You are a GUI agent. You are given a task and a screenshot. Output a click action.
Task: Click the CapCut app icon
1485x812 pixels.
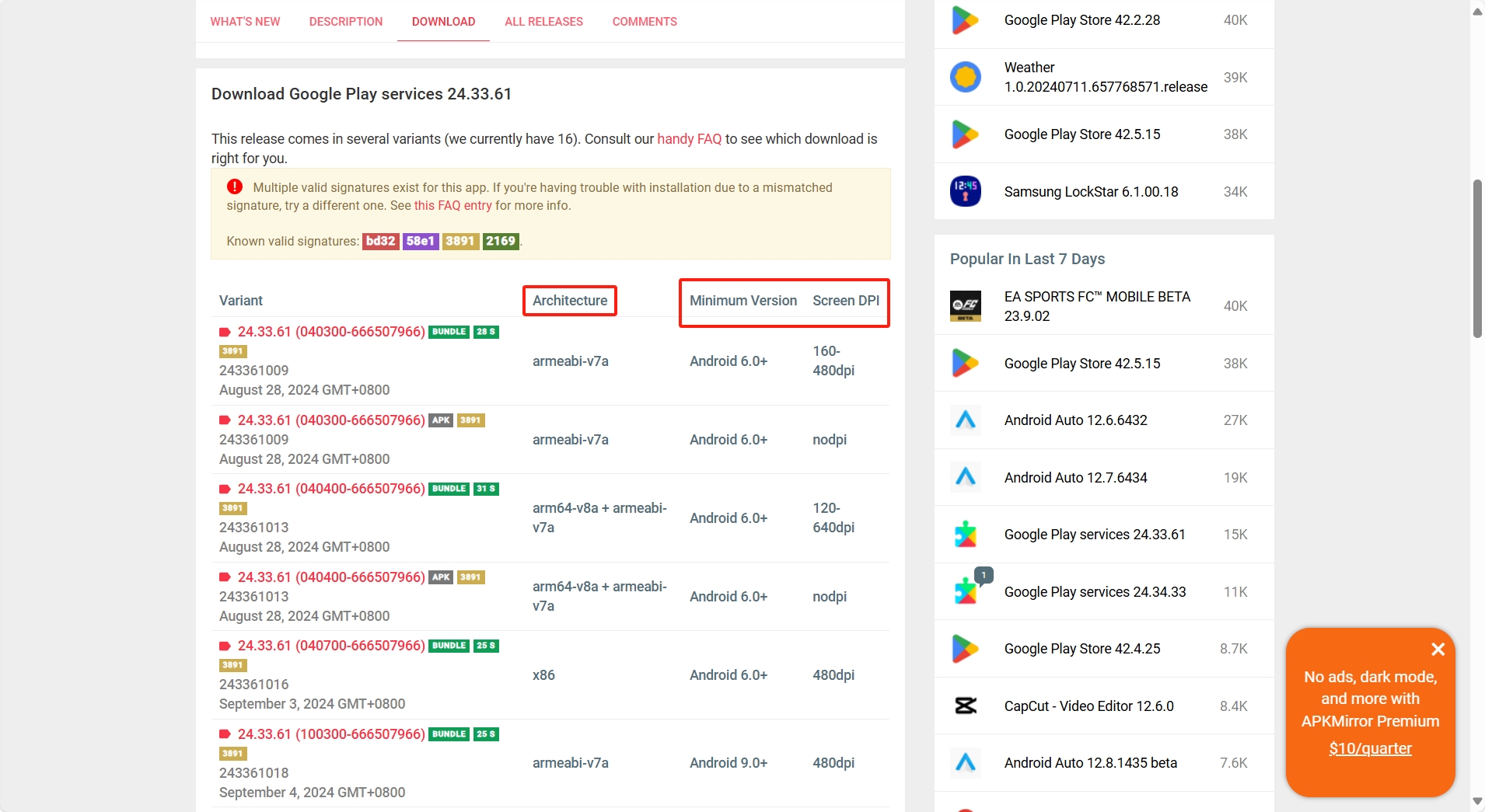(x=966, y=706)
